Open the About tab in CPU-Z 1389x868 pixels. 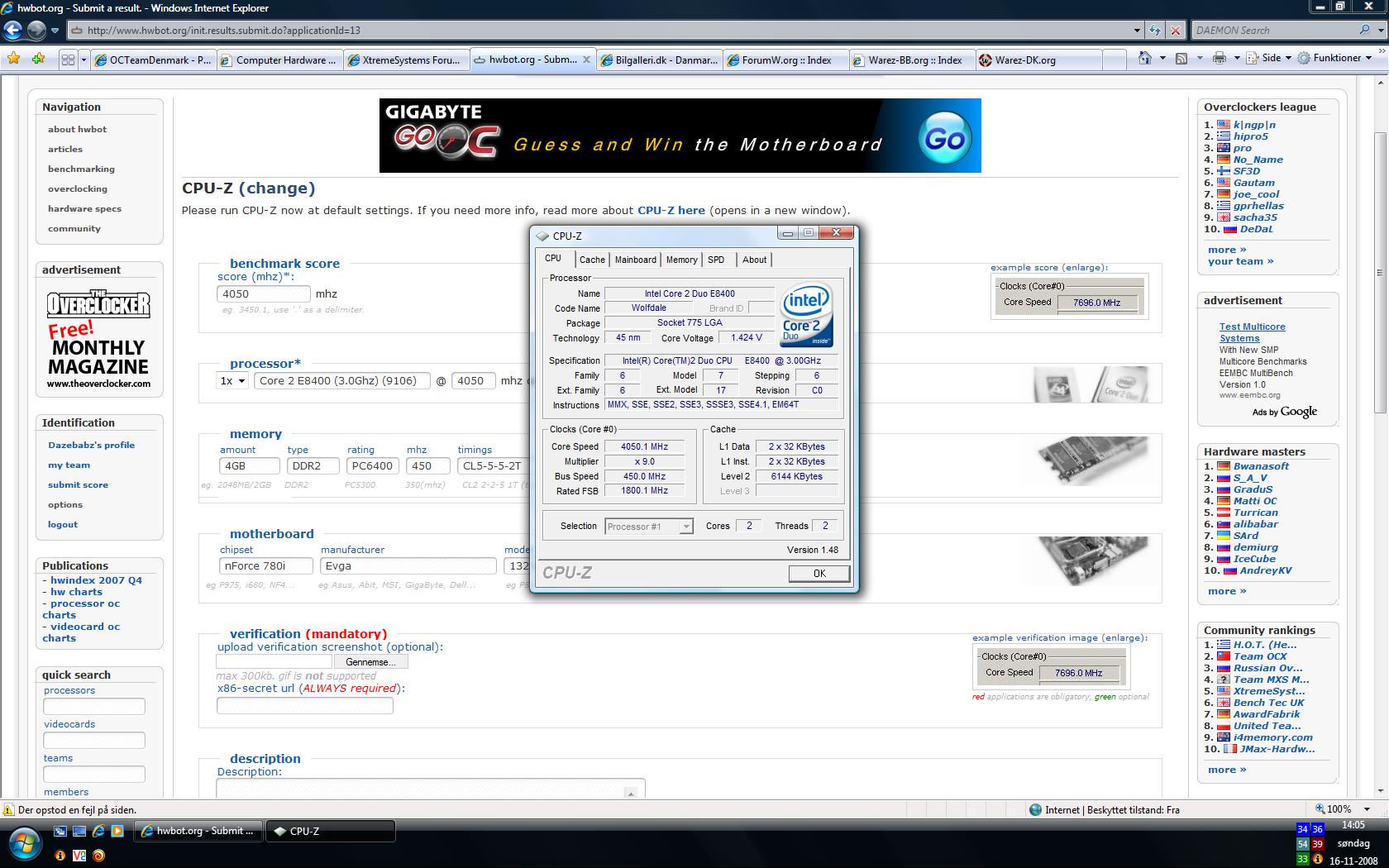coord(754,260)
